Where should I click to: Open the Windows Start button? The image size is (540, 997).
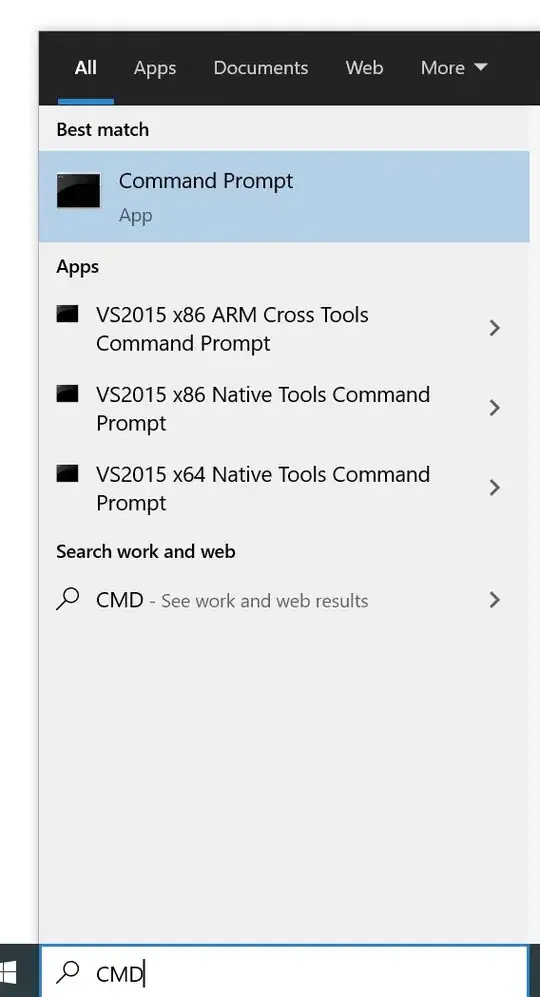coord(9,972)
